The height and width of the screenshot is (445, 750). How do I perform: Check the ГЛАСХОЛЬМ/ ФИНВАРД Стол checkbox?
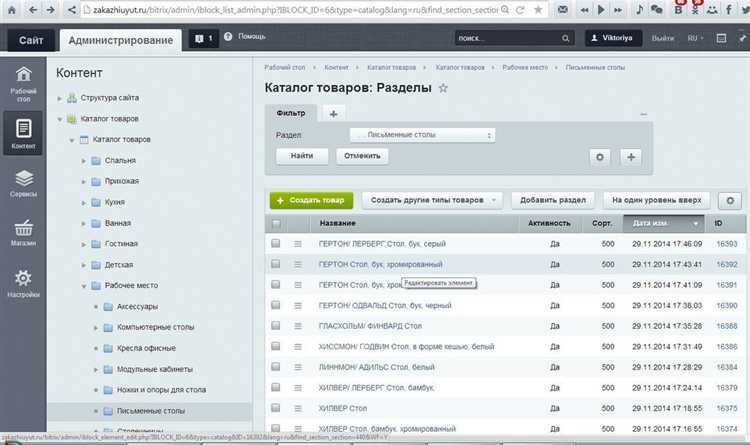coord(276,326)
